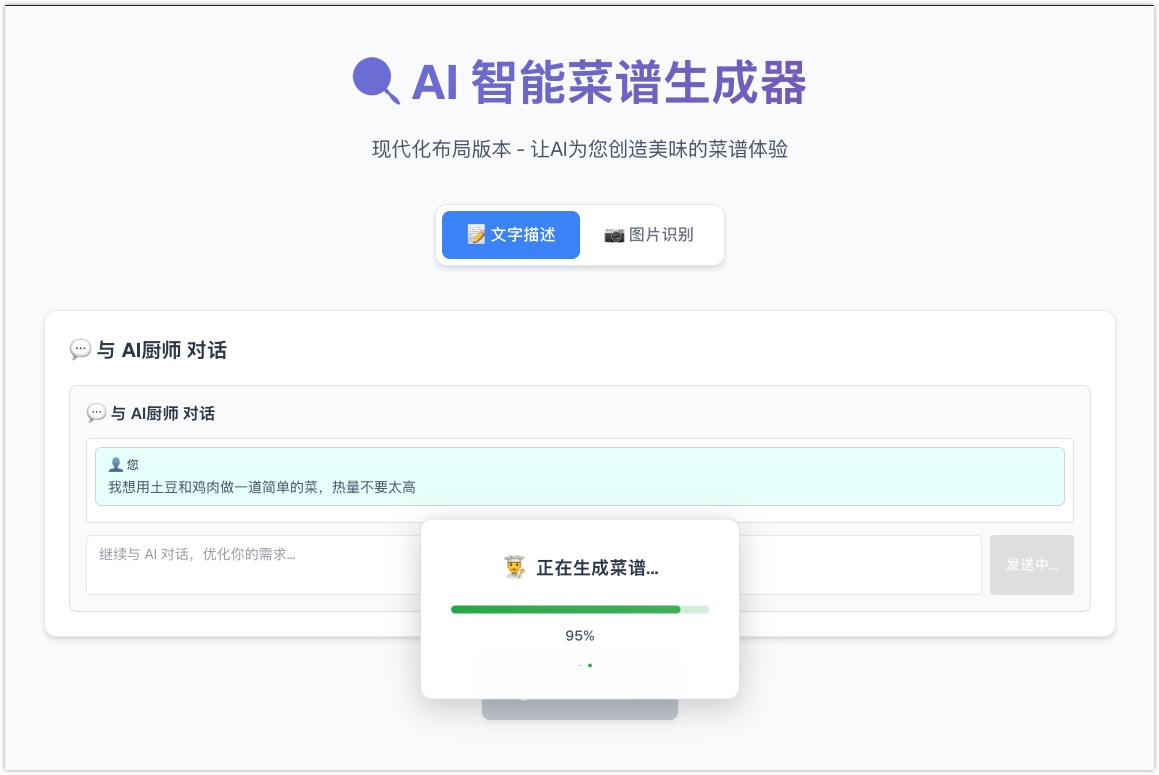The height and width of the screenshot is (775, 1159).
Task: Click the 95% progress percentage text
Action: pos(580,636)
